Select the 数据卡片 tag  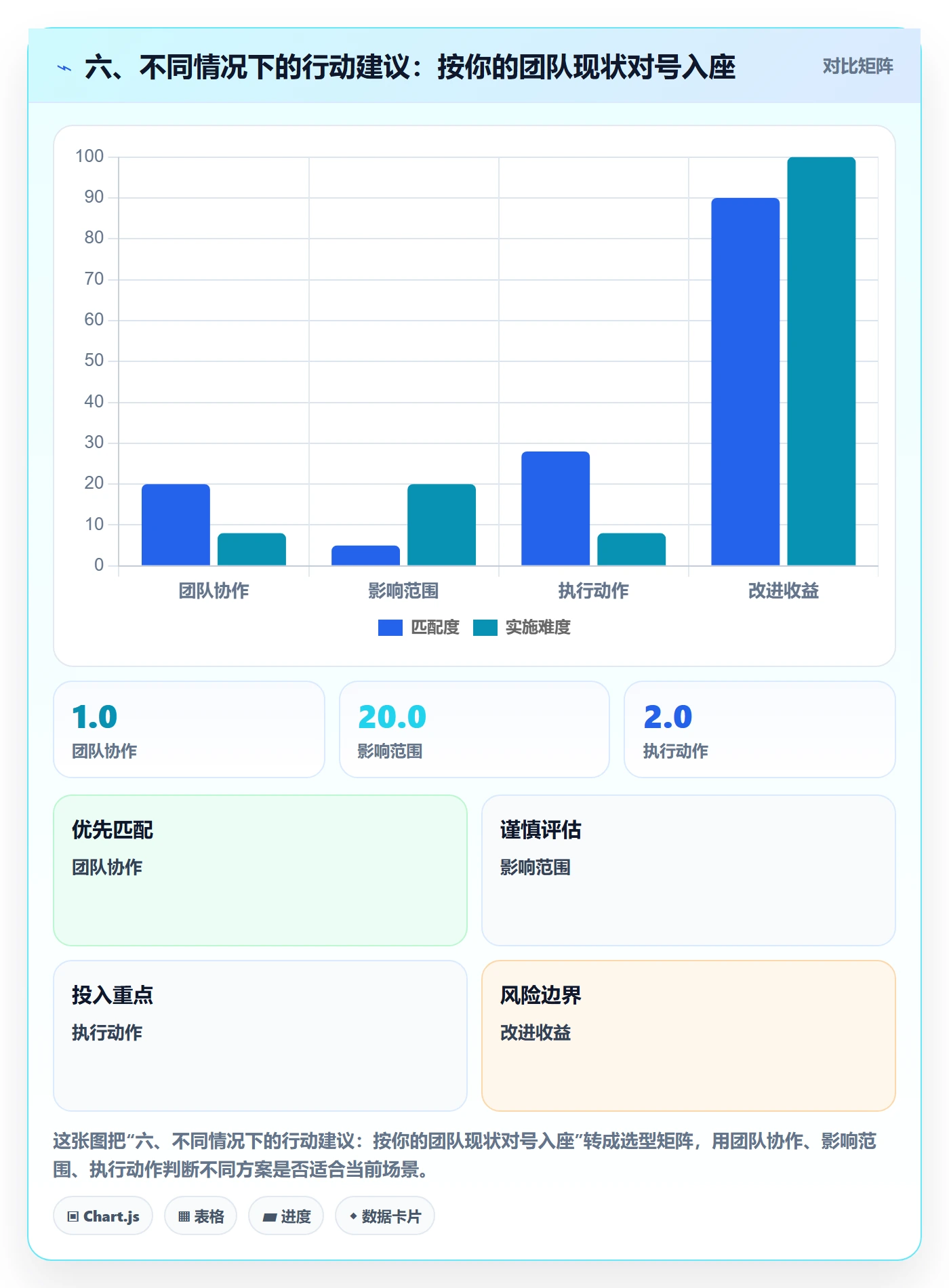(x=385, y=1216)
